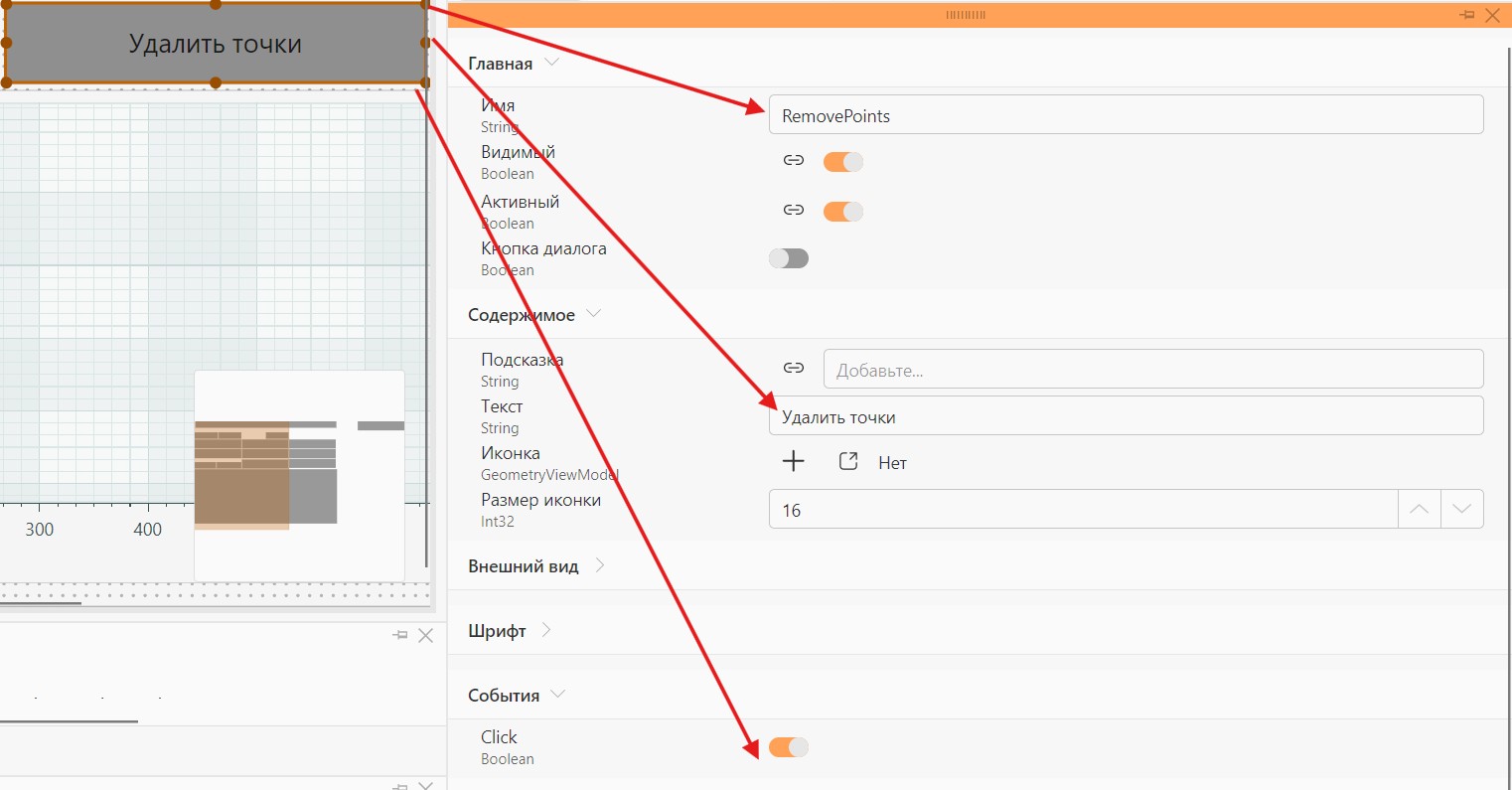Click link icon next to Видимый toggle
1512x790 pixels.
point(793,161)
